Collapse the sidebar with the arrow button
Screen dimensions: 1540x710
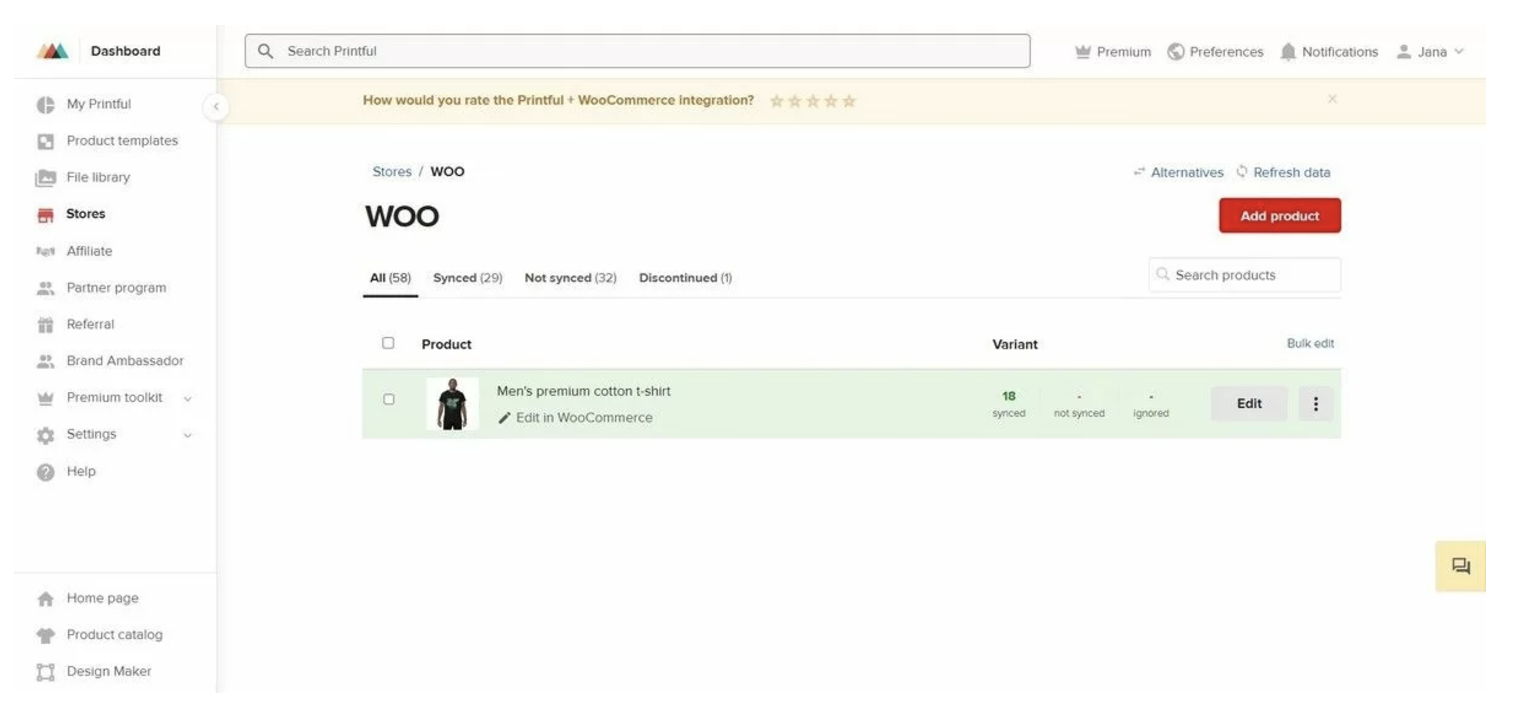pyautogui.click(x=216, y=106)
